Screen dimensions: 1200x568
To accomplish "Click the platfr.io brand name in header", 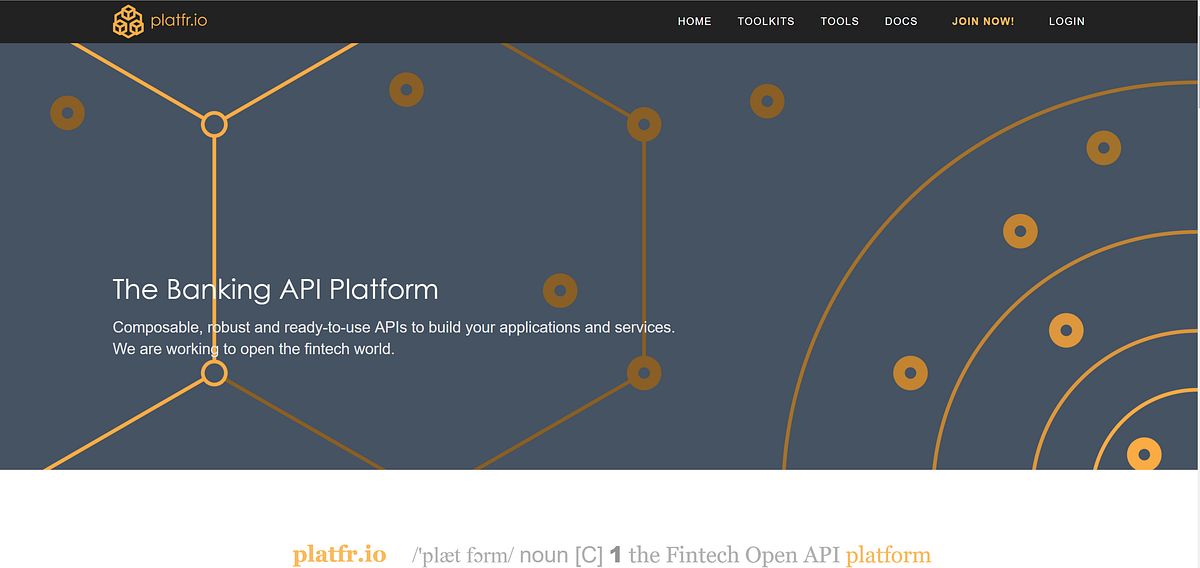I will [179, 22].
